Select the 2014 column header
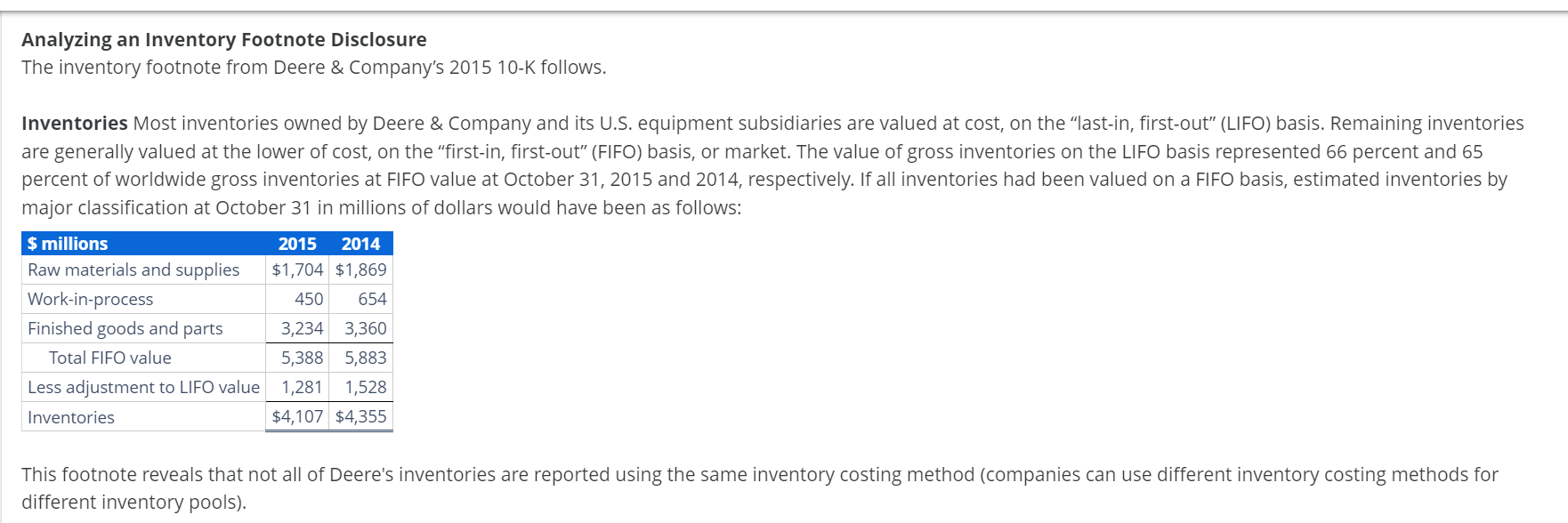The height and width of the screenshot is (523, 1568). point(360,244)
